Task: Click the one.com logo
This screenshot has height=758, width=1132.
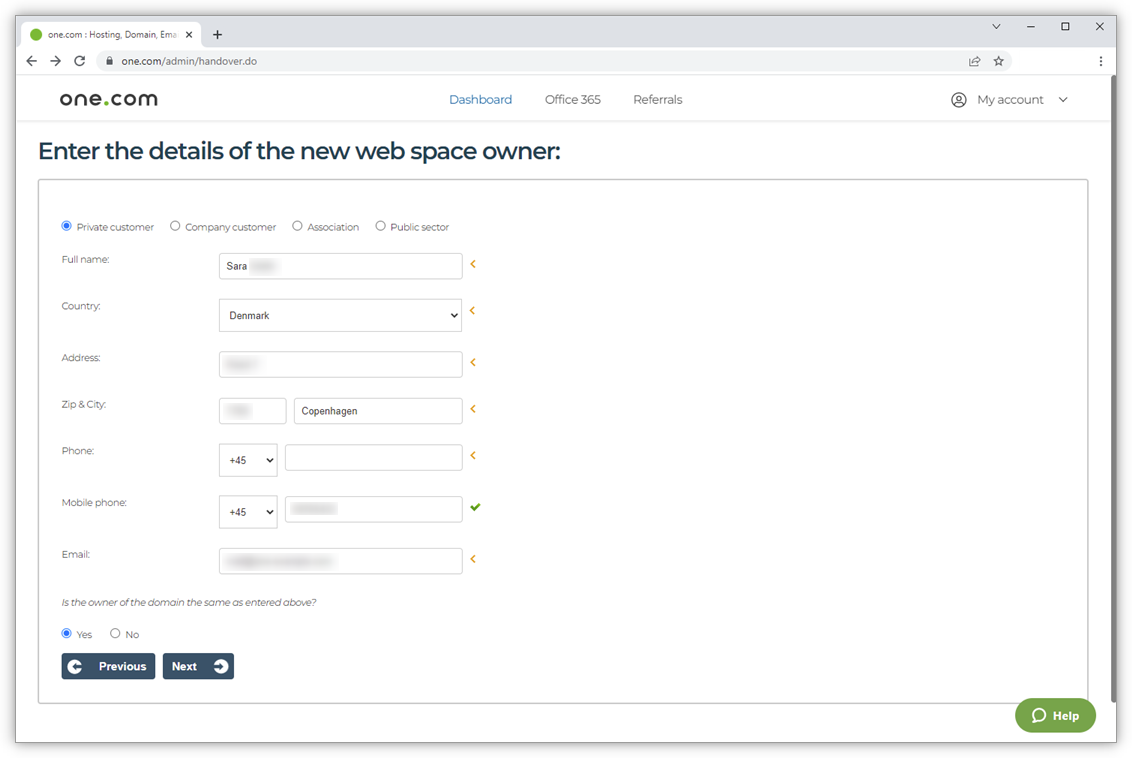Action: coord(107,98)
